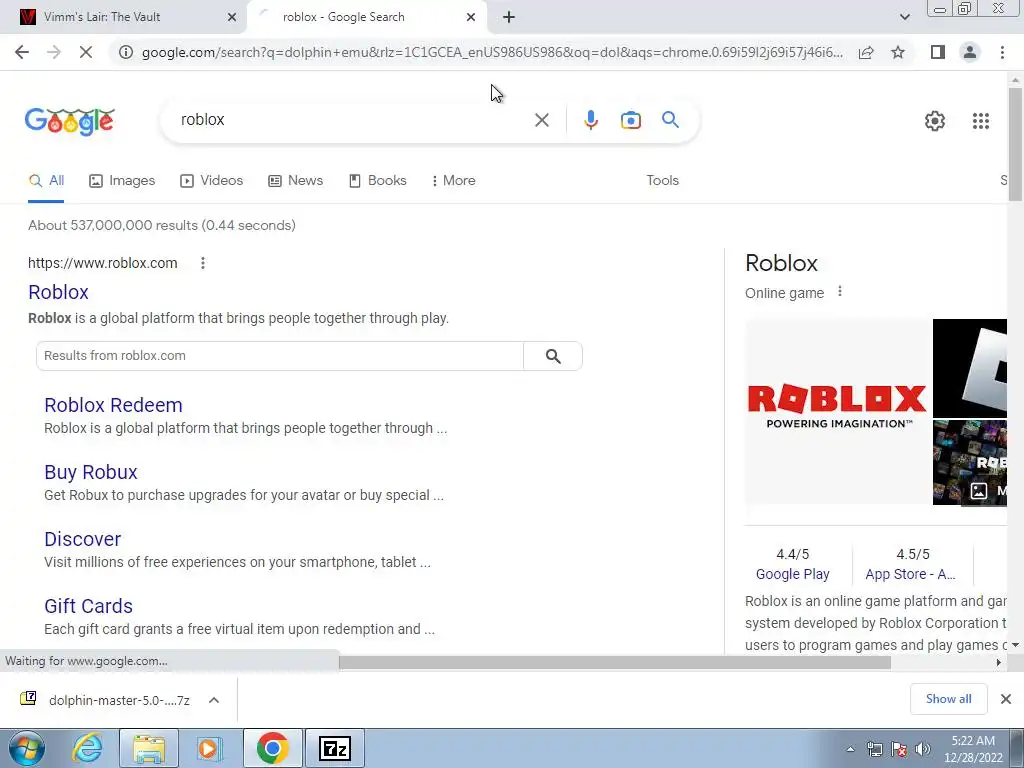Start a voice search with microphone

[x=590, y=120]
